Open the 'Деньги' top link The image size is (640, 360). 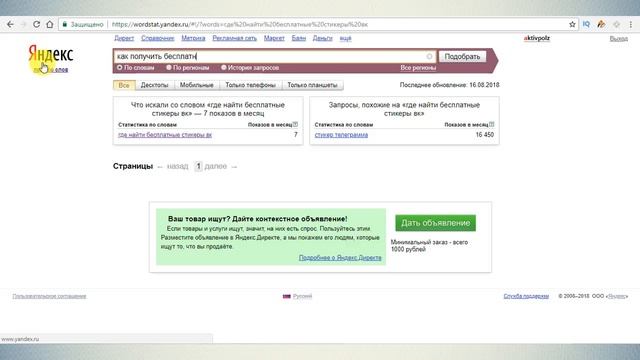pos(322,38)
